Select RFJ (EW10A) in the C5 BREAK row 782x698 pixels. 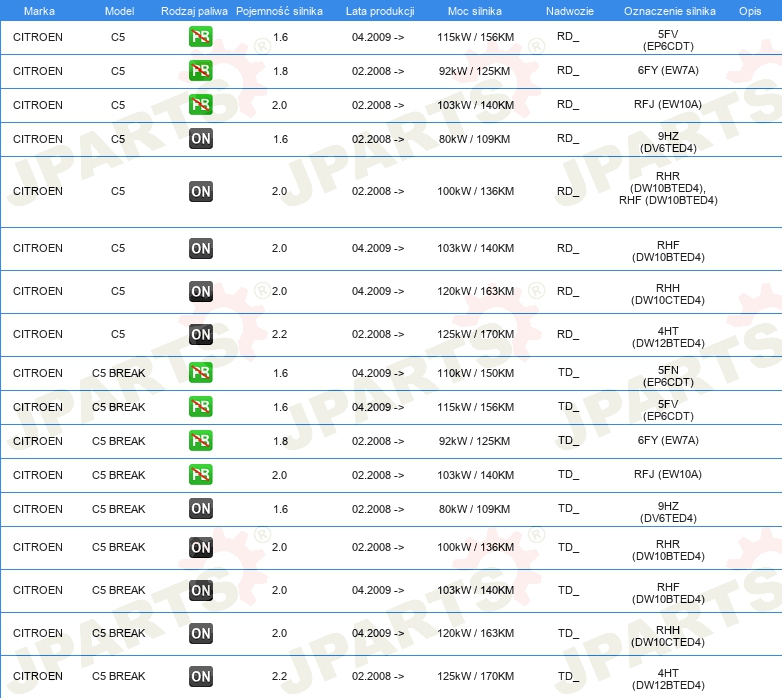coord(668,474)
